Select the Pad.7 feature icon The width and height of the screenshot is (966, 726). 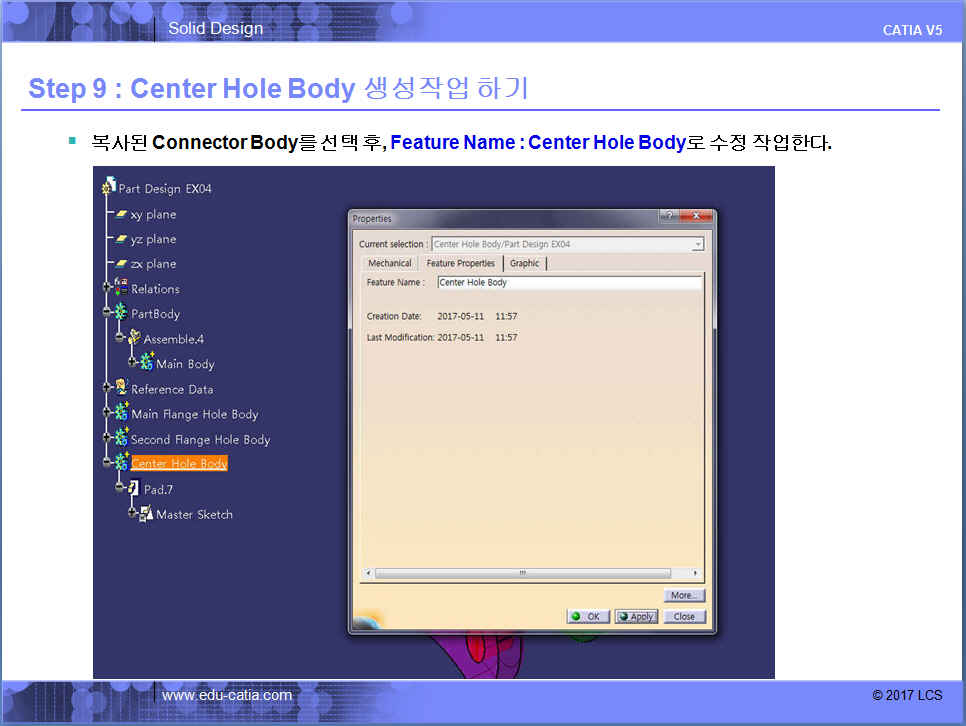coord(134,489)
